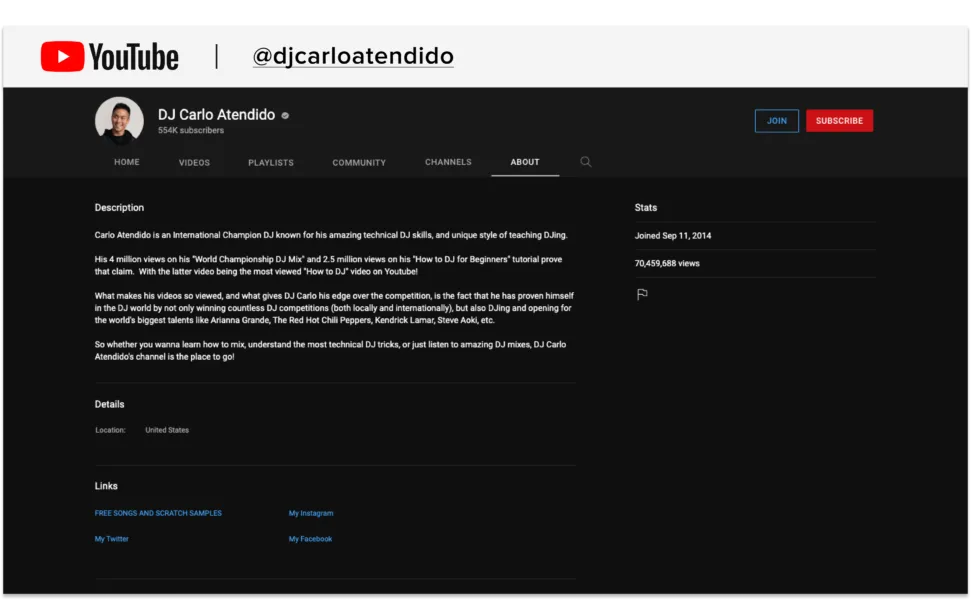Subscribe to the channel

pyautogui.click(x=840, y=121)
